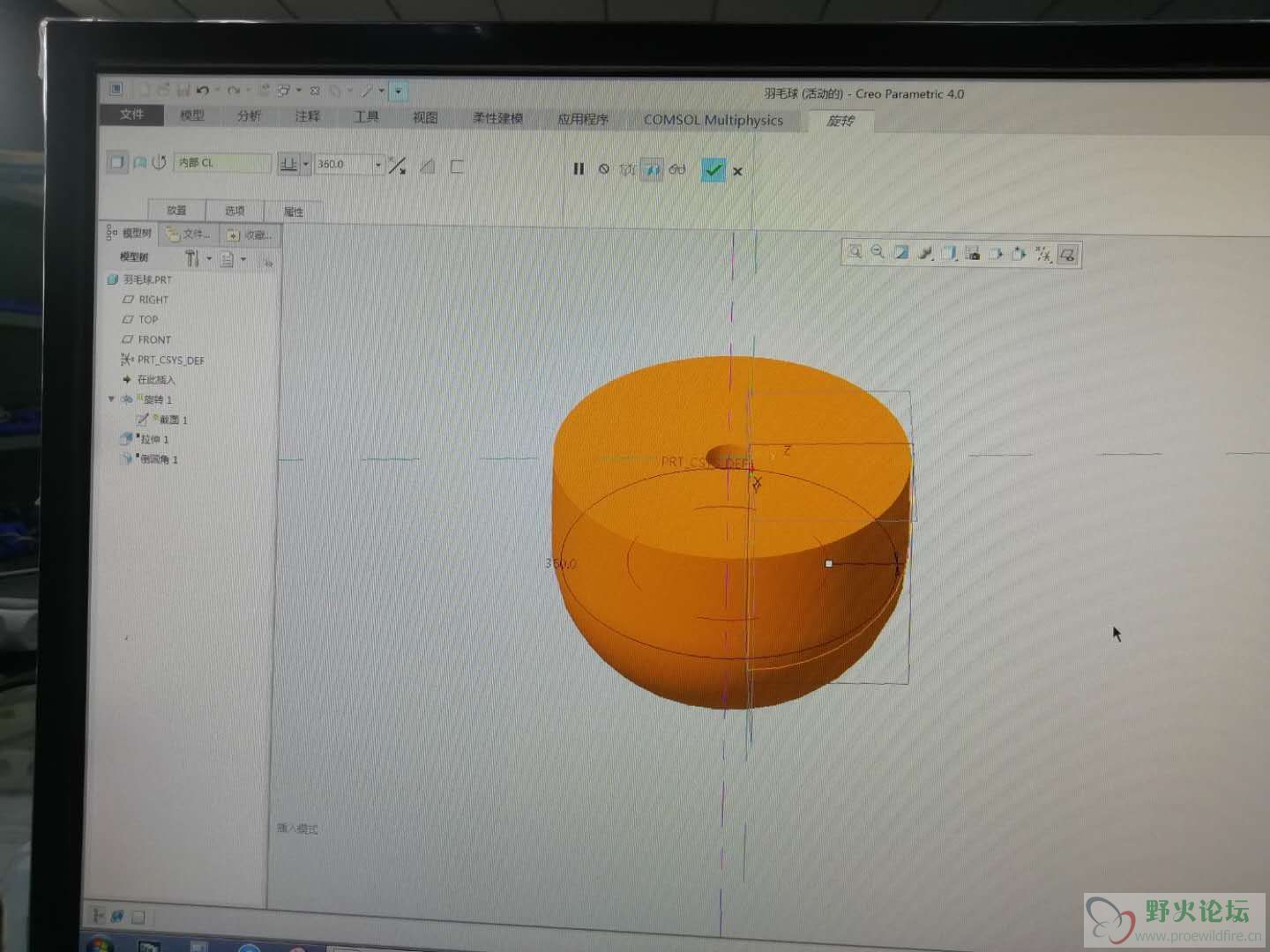Image resolution: width=1270 pixels, height=952 pixels.
Task: Open the 360.0 angle value dropdown arrow
Action: (x=378, y=165)
